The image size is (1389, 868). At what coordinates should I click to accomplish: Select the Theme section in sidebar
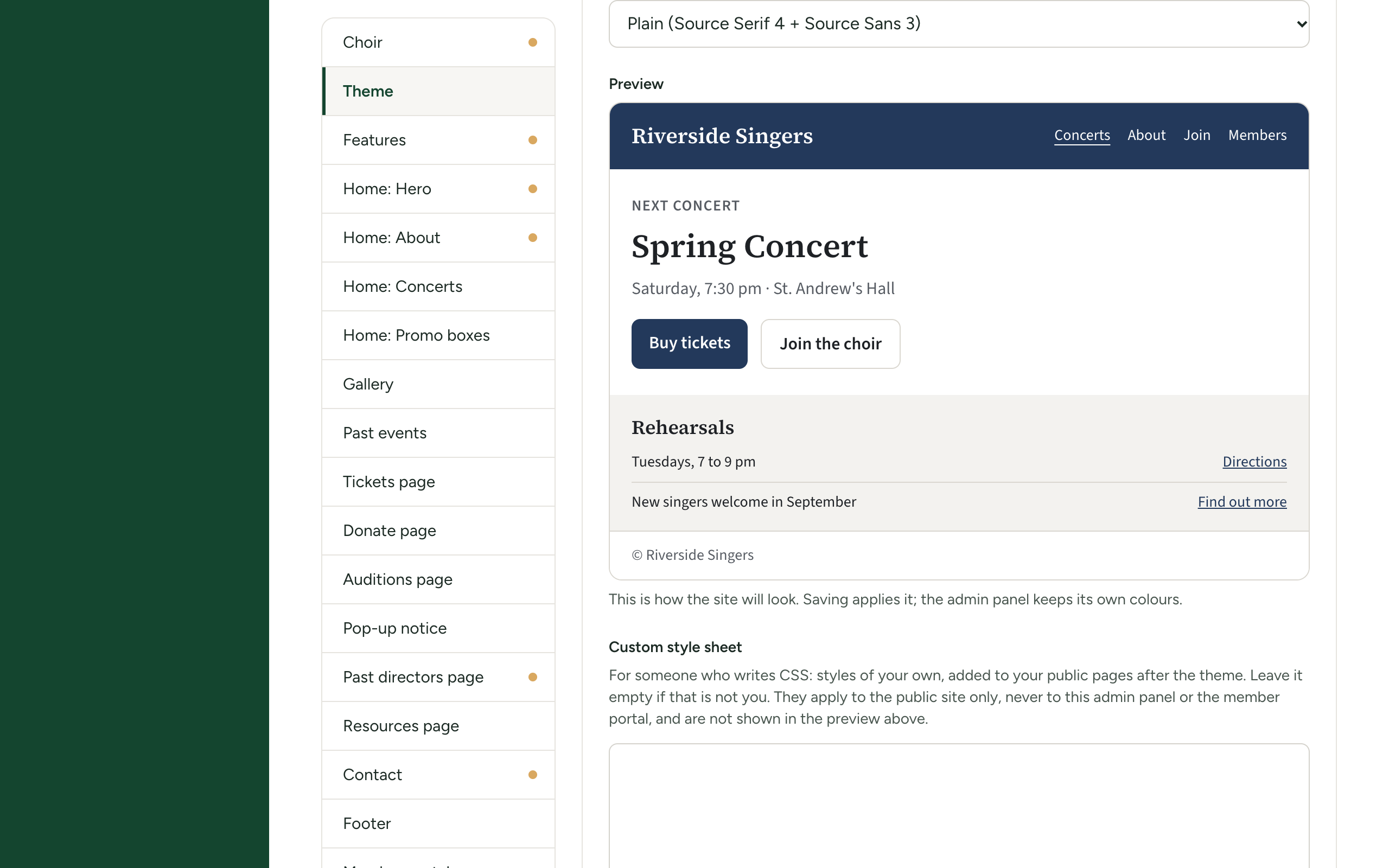point(438,91)
